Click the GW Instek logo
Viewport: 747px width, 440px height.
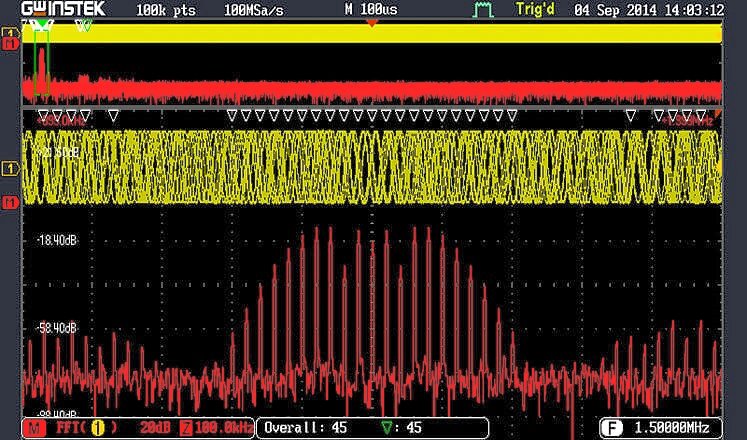[x=63, y=9]
